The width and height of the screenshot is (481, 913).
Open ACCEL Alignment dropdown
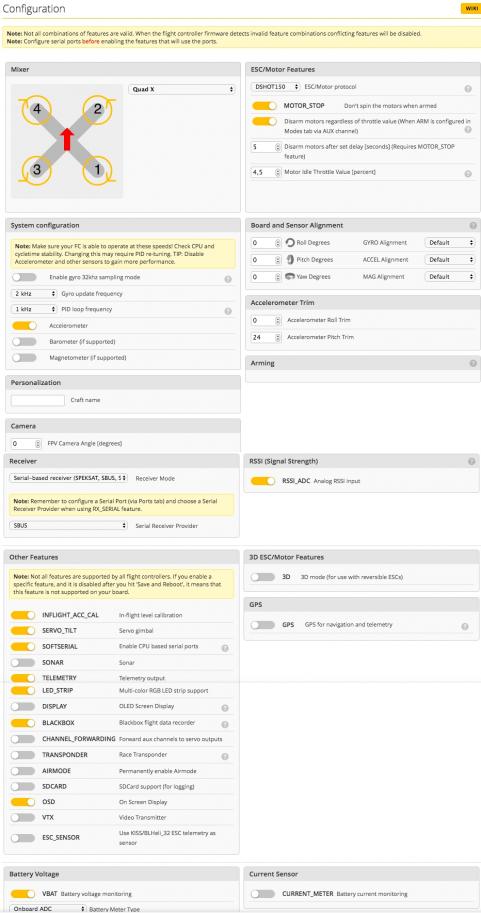[450, 260]
